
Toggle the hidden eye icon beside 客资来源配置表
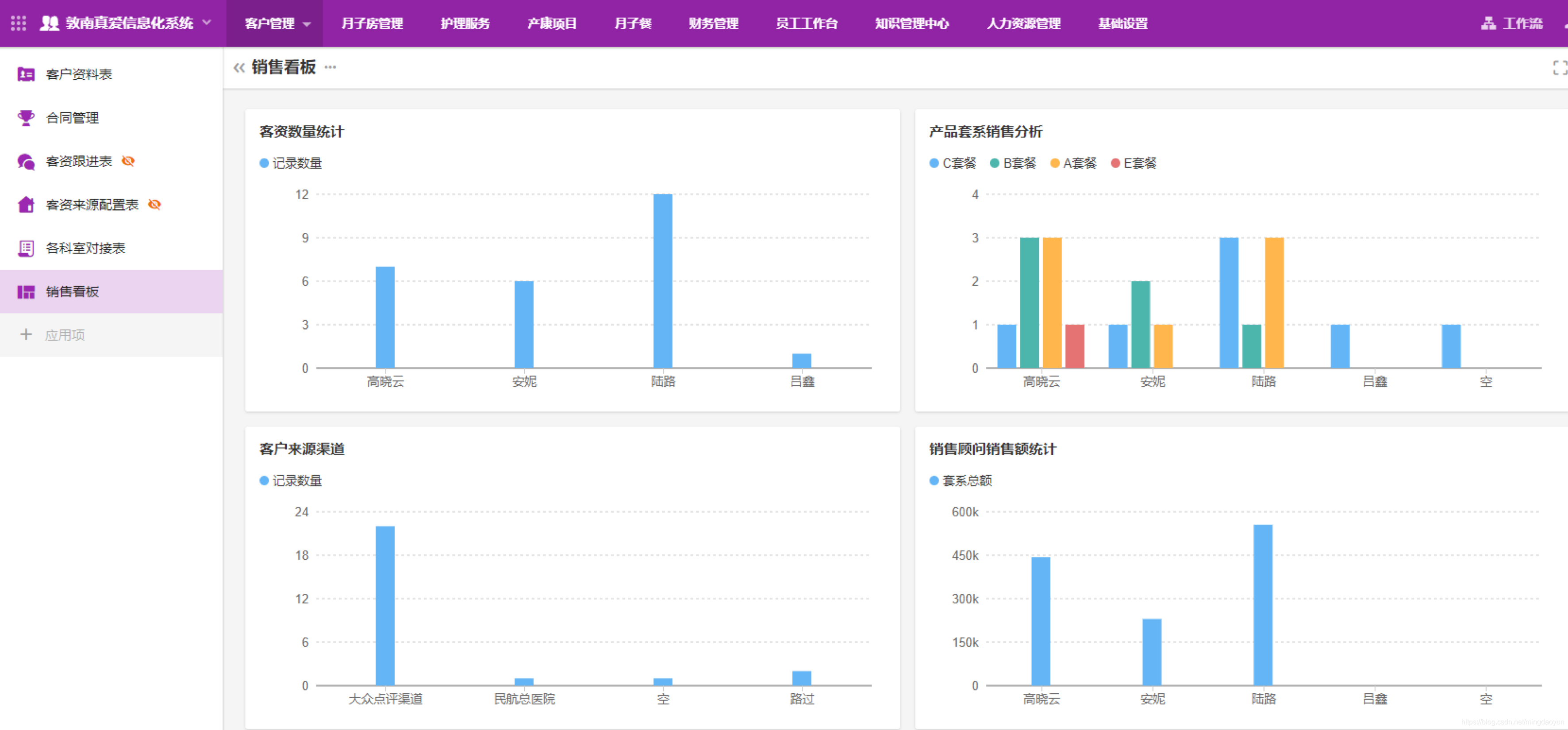pyautogui.click(x=154, y=204)
